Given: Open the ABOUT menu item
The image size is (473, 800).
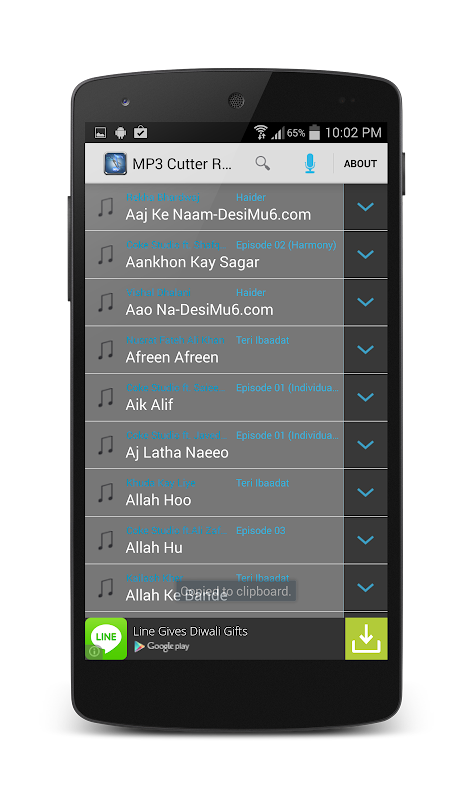Looking at the screenshot, I should point(360,164).
